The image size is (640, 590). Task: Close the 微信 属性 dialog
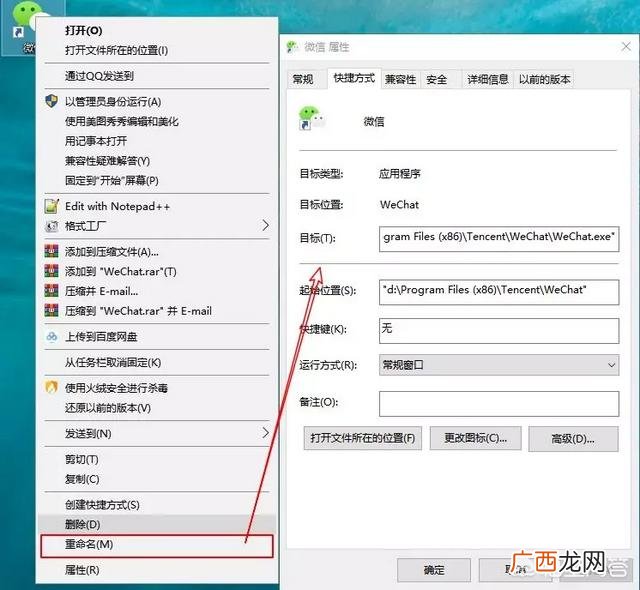point(626,47)
